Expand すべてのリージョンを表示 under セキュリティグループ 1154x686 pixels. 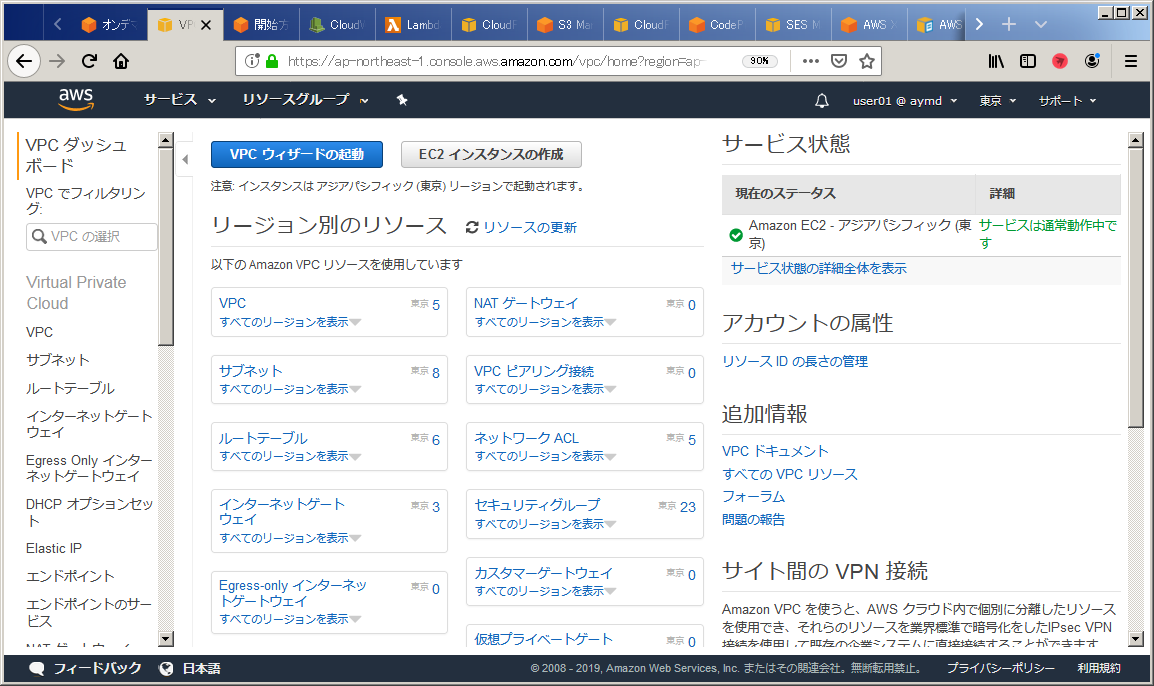pyautogui.click(x=545, y=523)
